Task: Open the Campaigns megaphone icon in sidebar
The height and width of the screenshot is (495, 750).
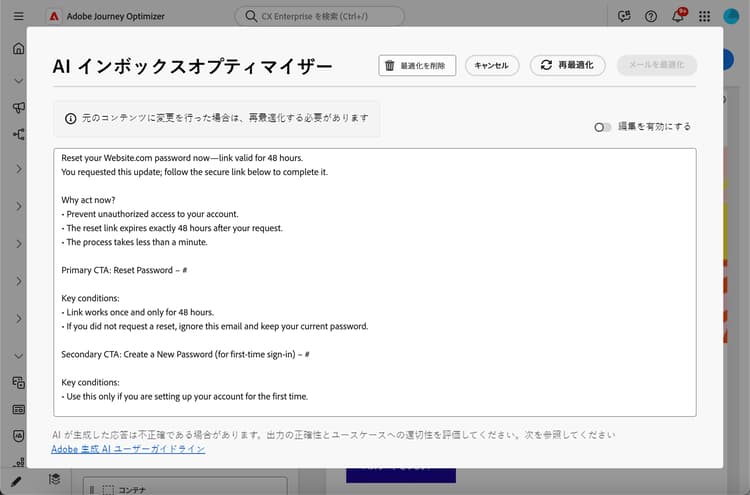Action: tap(19, 107)
